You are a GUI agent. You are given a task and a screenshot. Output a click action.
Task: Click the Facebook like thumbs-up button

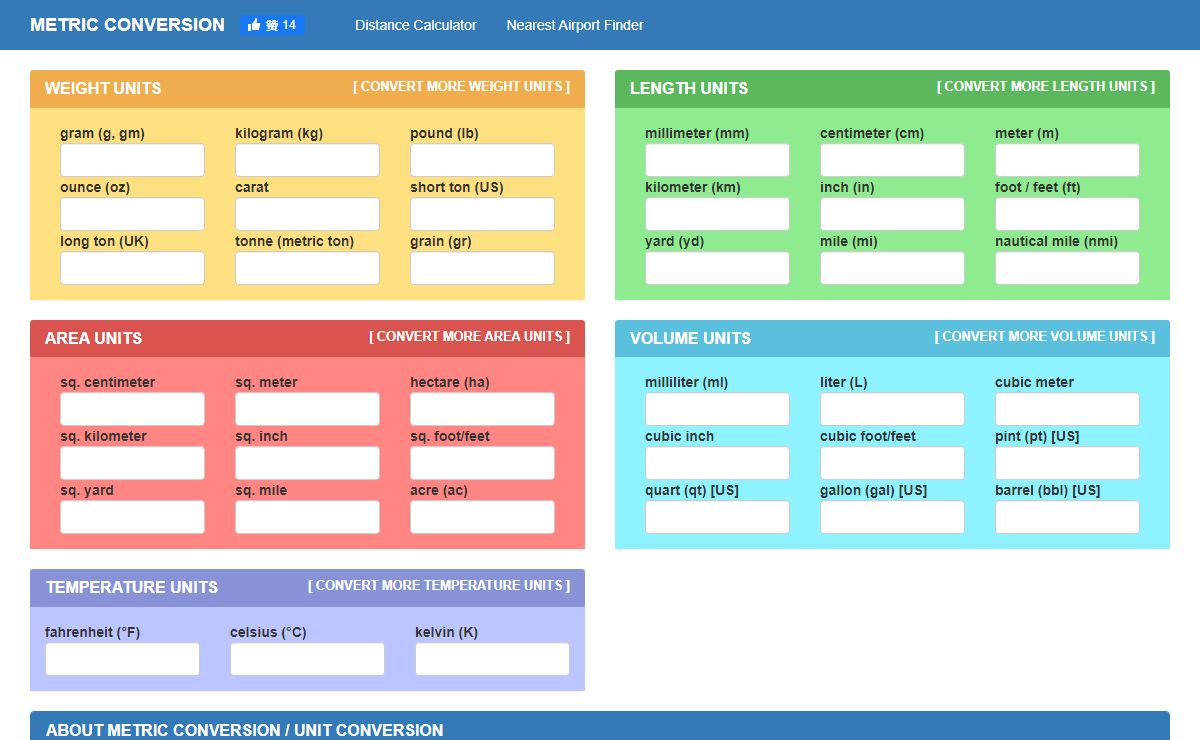pos(272,25)
